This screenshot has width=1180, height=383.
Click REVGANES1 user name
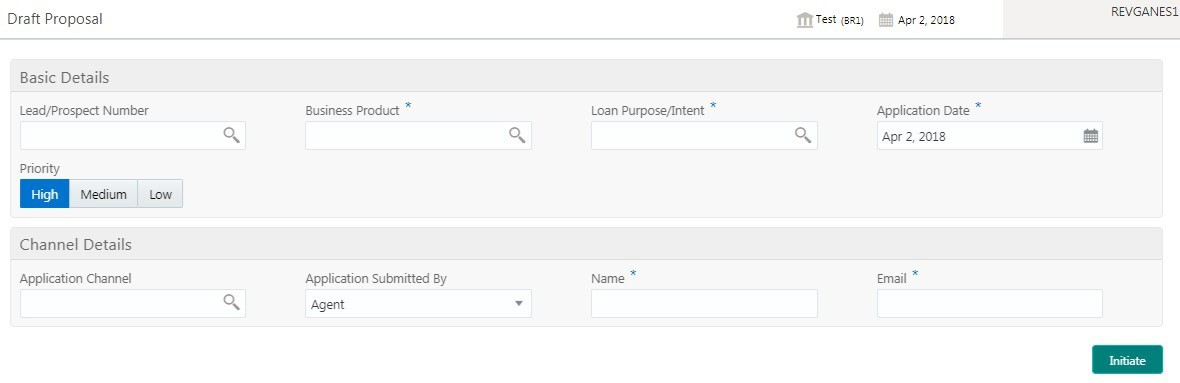[x=1145, y=11]
